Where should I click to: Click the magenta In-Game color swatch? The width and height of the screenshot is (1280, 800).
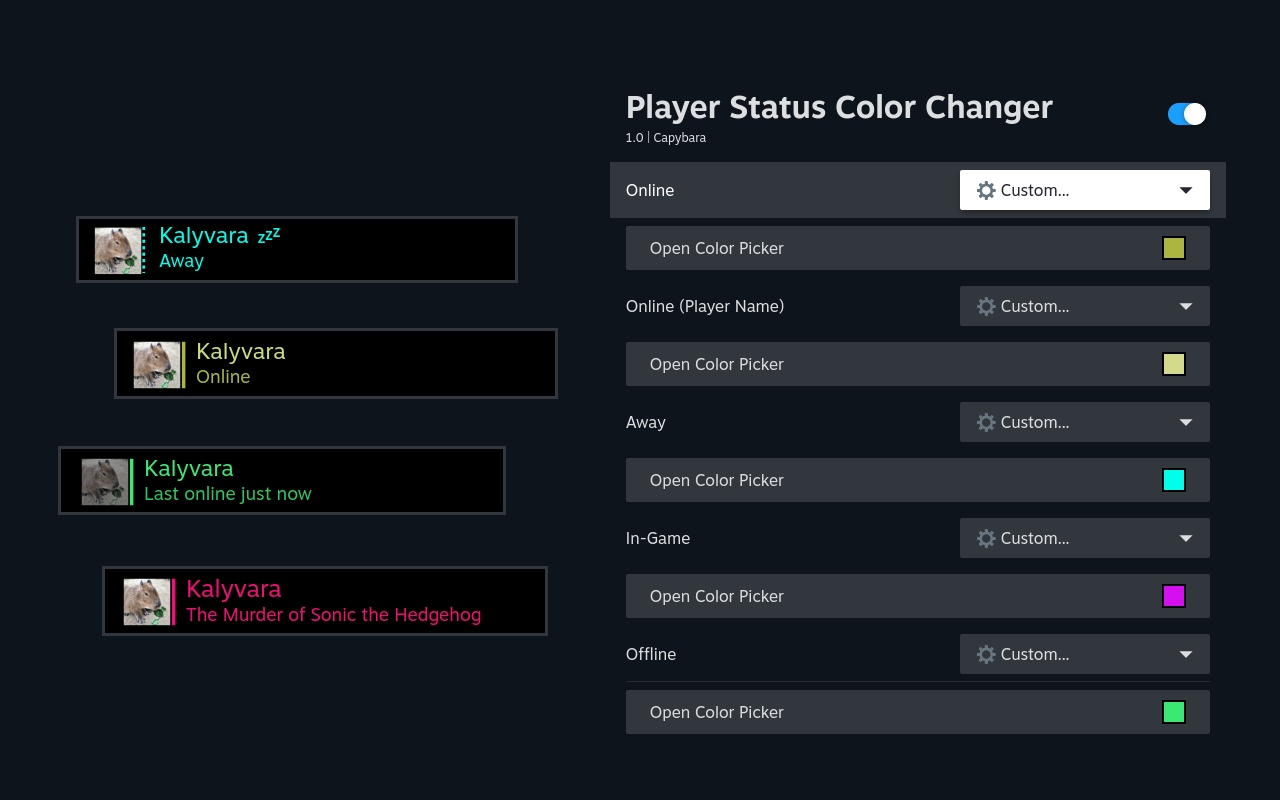[x=1174, y=596]
